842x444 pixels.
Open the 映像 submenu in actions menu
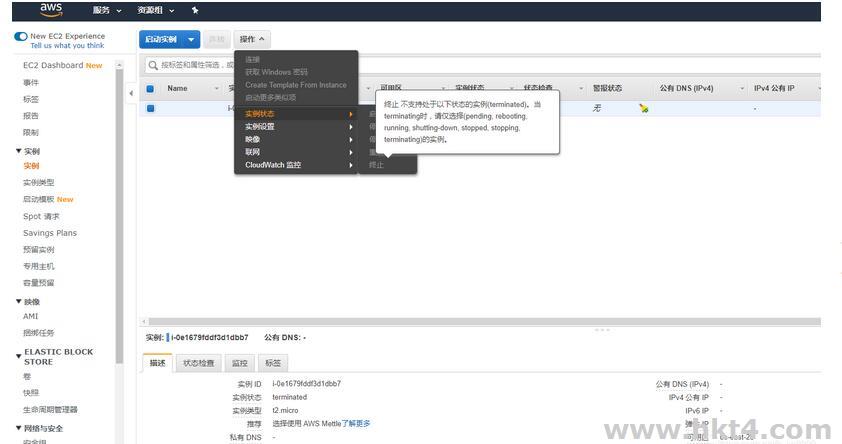[x=296, y=140]
